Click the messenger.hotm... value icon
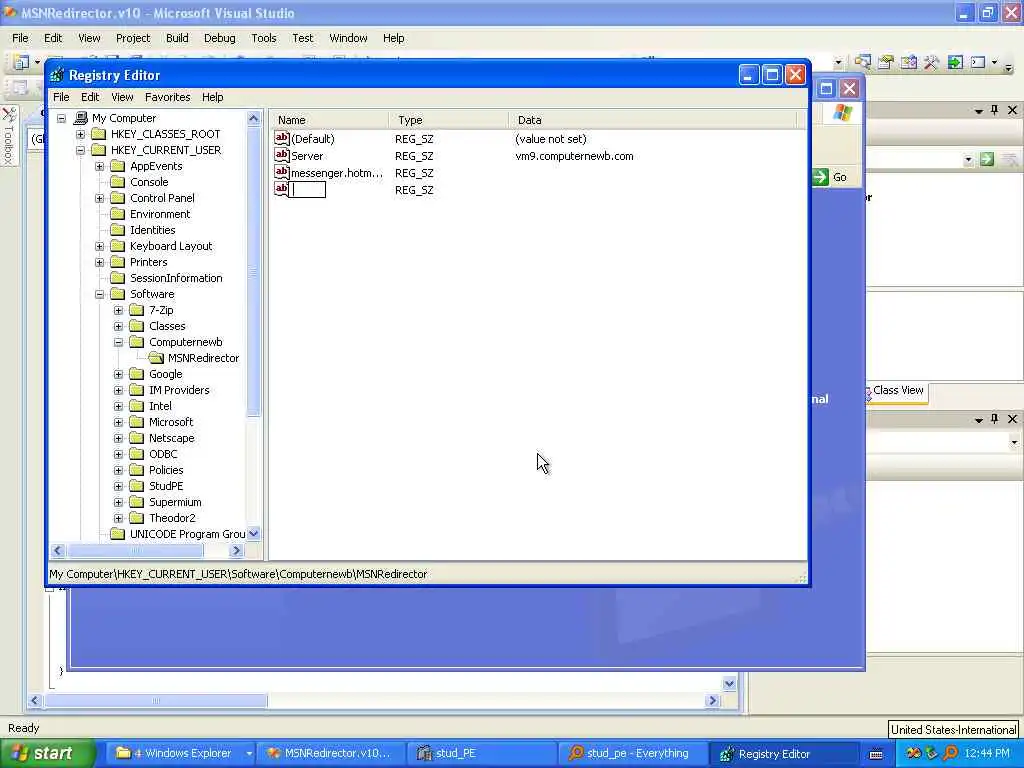 (x=281, y=172)
